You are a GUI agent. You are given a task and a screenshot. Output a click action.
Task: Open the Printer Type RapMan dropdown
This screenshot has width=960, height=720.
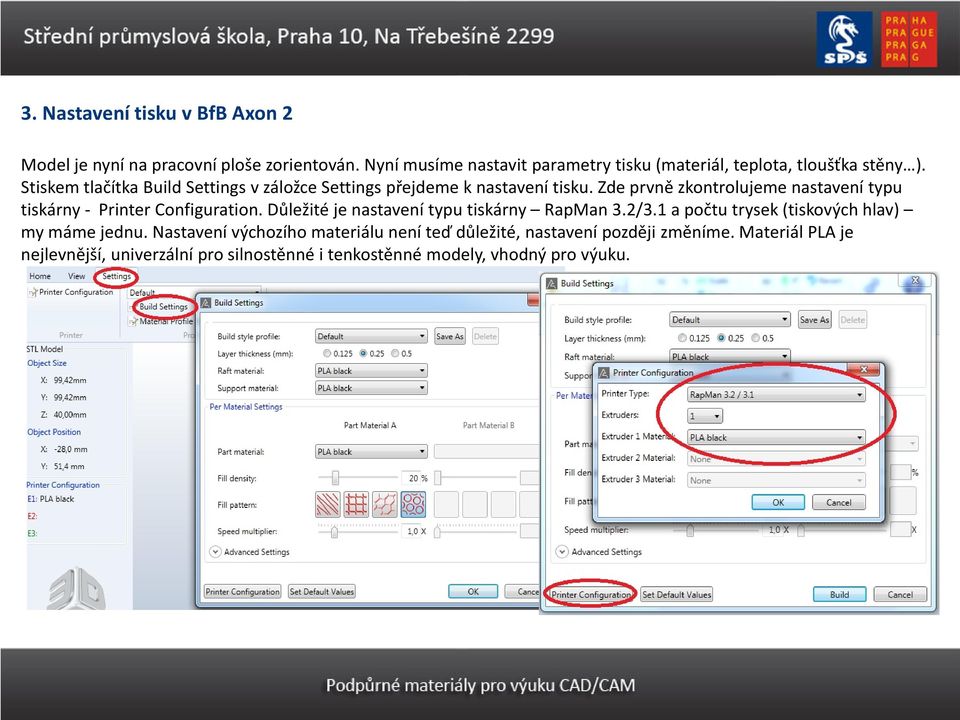[776, 394]
